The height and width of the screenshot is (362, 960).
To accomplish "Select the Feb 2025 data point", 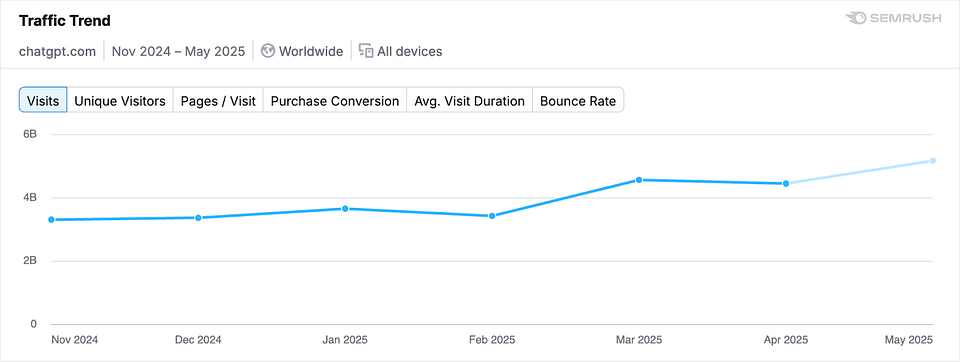I will point(492,216).
